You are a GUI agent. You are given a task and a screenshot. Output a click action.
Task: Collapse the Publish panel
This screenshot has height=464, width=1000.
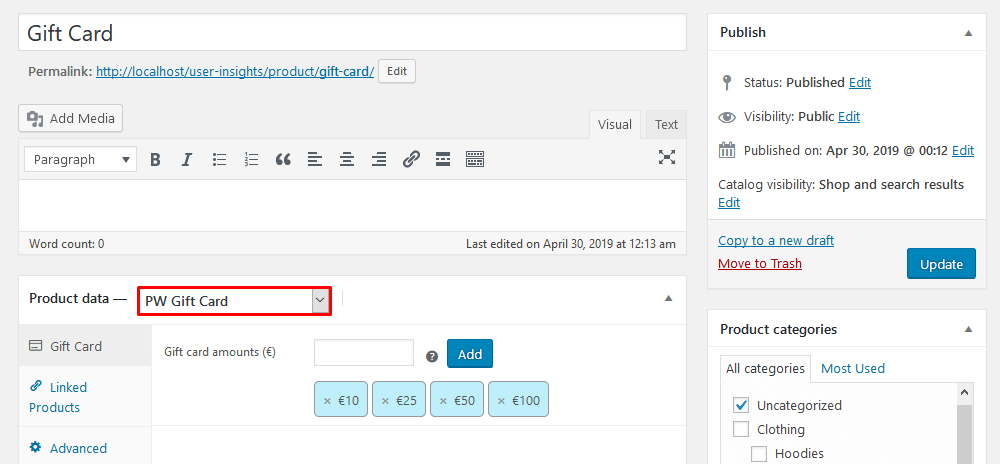(968, 33)
